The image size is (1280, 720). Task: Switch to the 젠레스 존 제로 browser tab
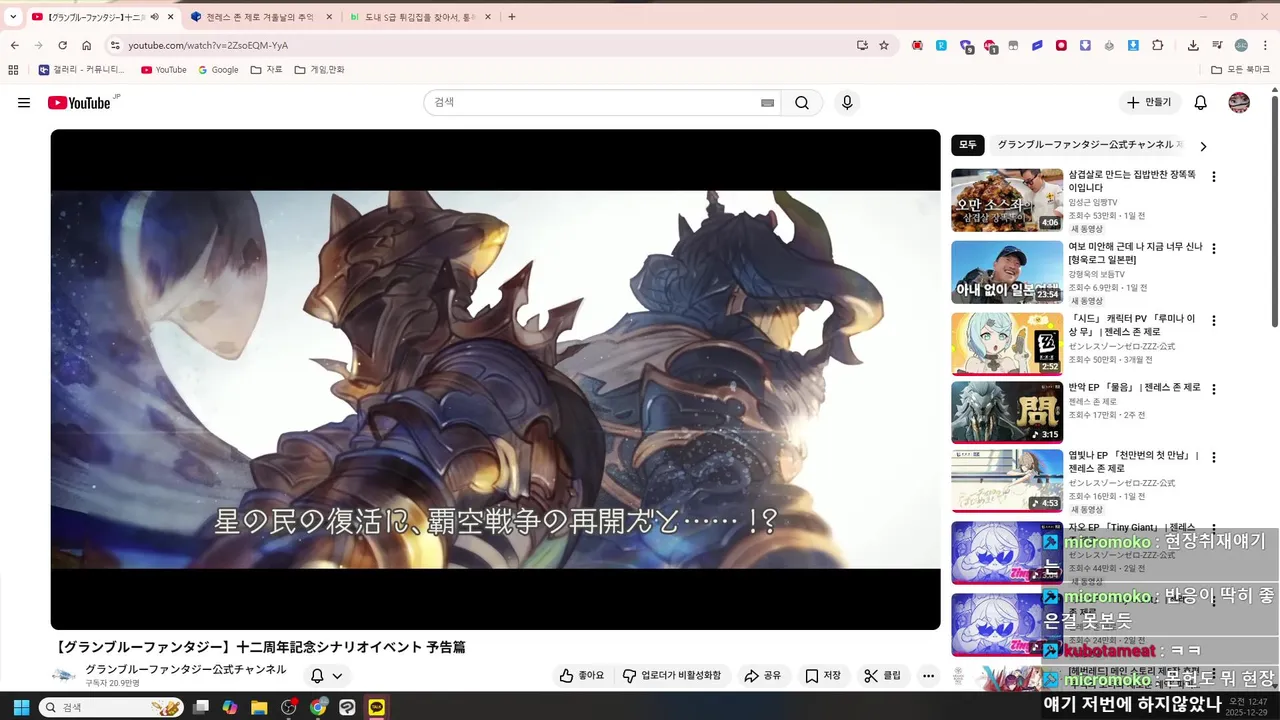[260, 17]
